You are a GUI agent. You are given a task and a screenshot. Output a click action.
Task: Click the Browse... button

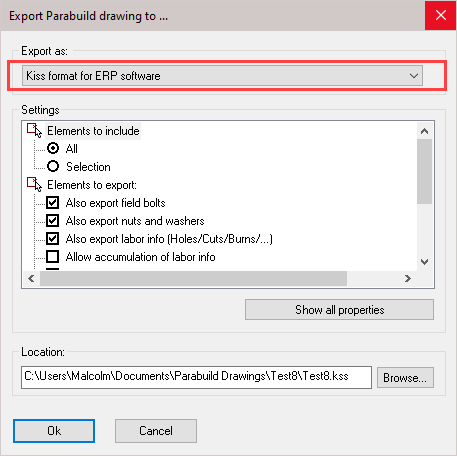pos(405,378)
